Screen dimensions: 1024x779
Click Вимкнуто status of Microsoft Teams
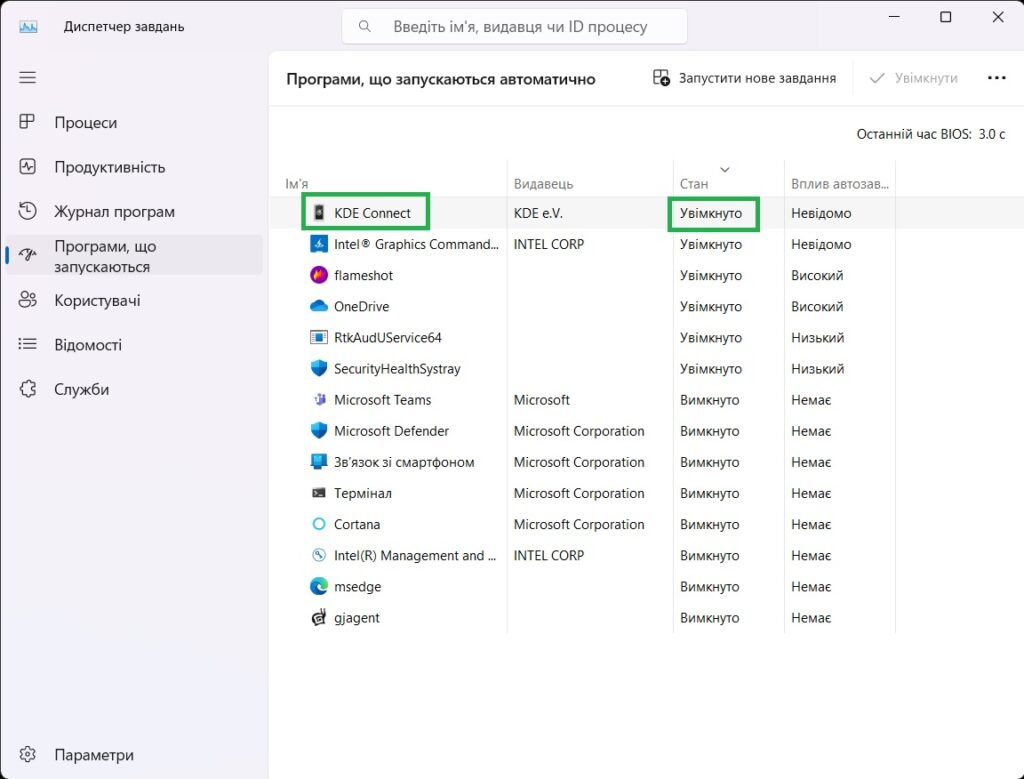(x=710, y=400)
